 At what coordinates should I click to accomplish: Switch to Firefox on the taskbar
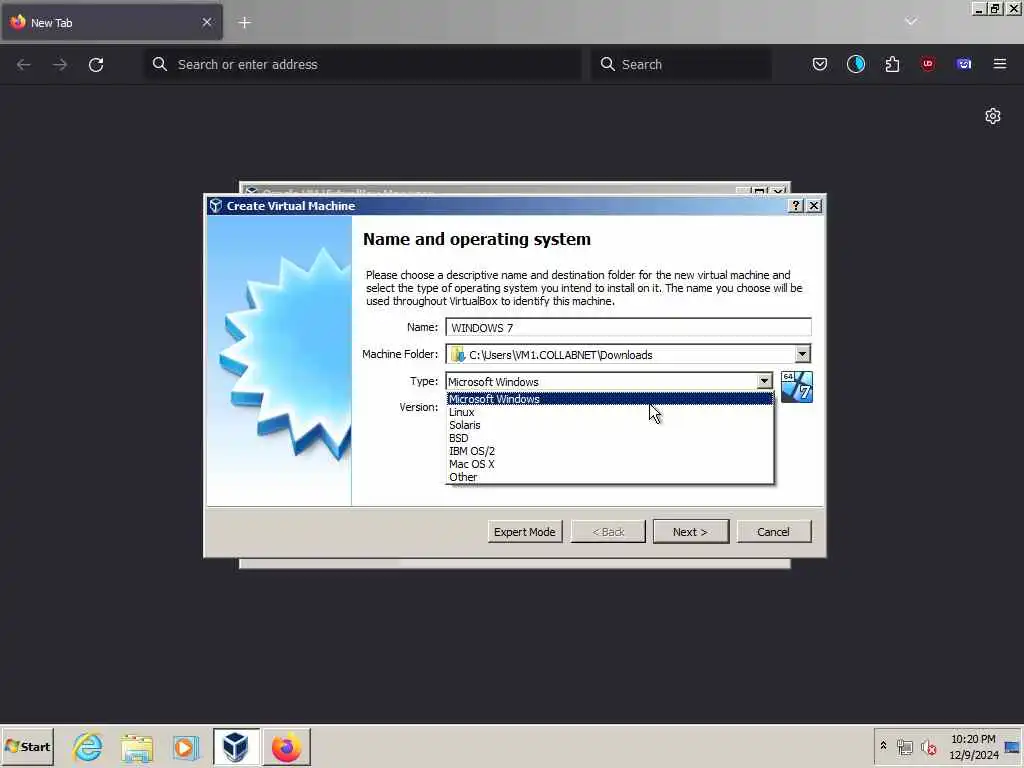point(287,747)
